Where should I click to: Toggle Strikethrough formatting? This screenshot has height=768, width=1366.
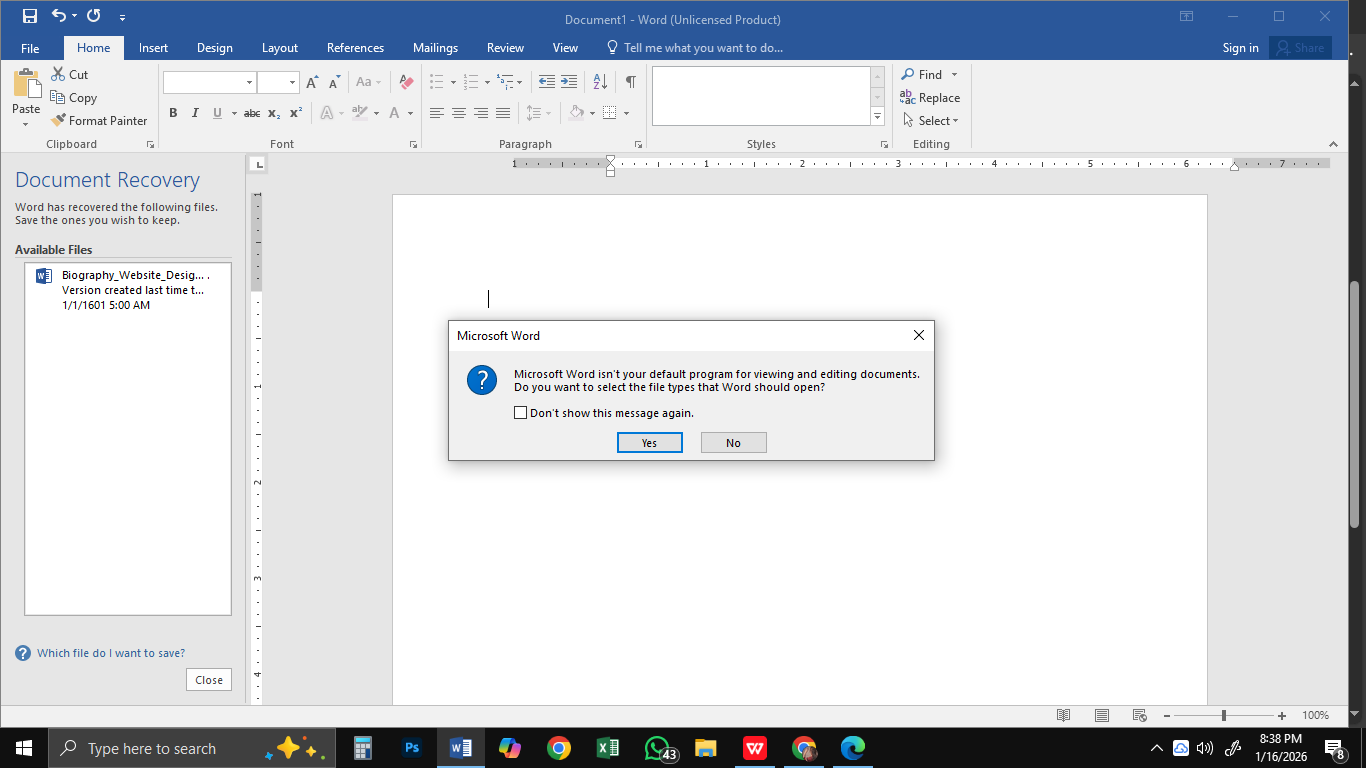click(252, 113)
